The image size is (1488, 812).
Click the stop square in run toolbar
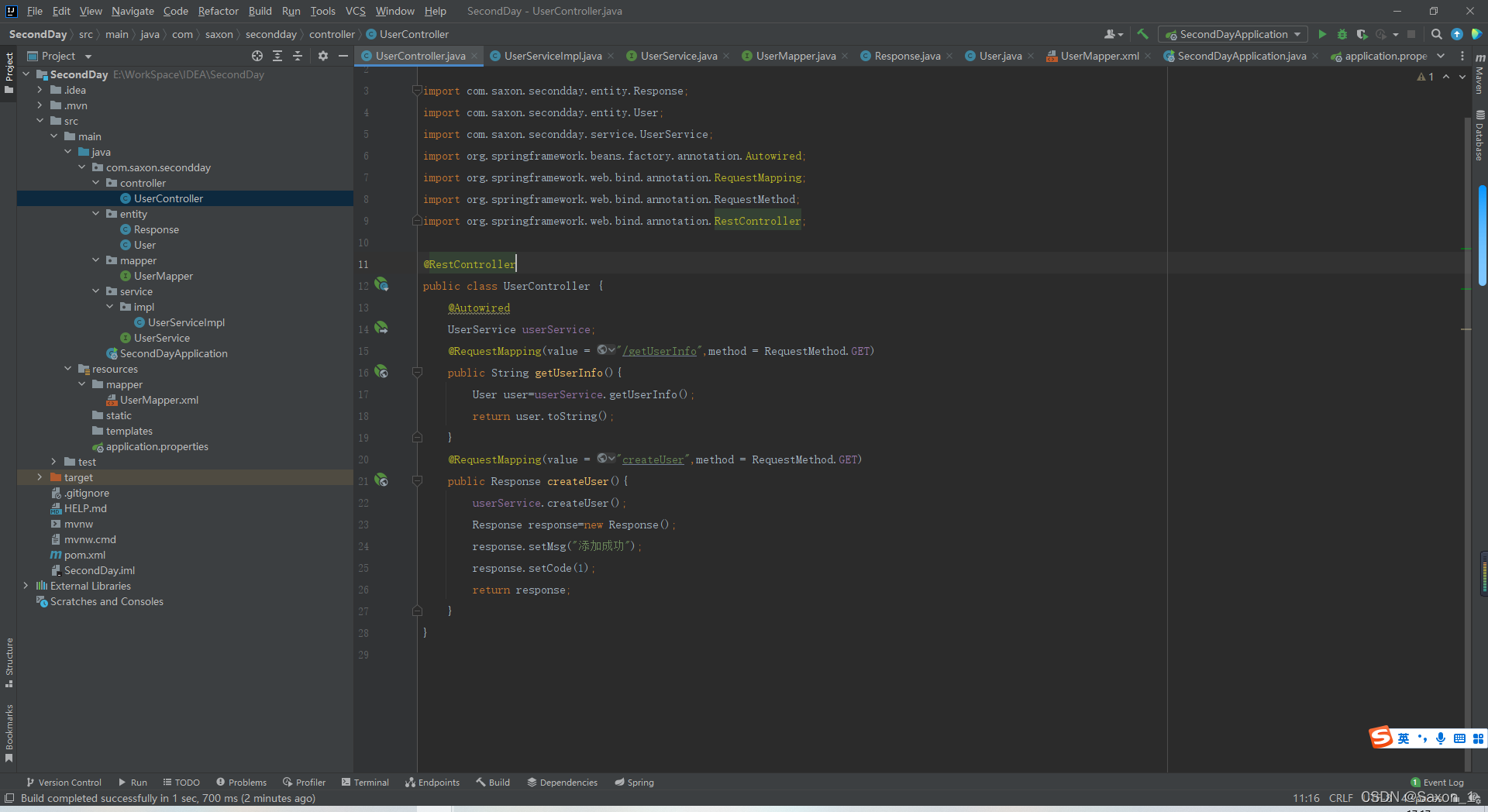(1411, 34)
